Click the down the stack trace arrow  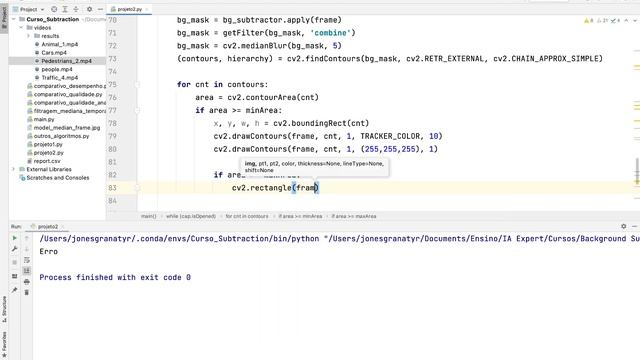tap(27, 249)
